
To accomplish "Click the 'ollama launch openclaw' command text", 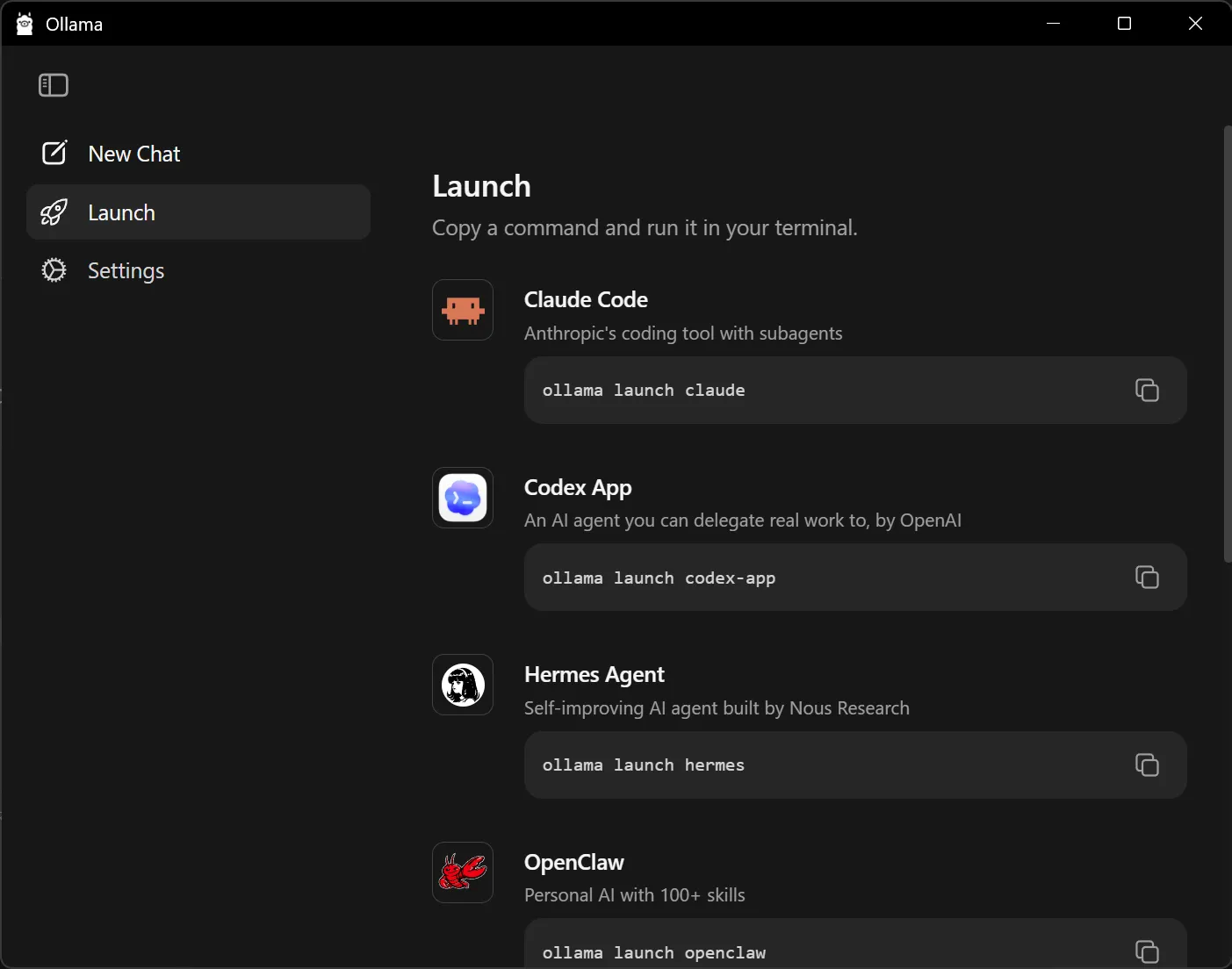I will 654,953.
